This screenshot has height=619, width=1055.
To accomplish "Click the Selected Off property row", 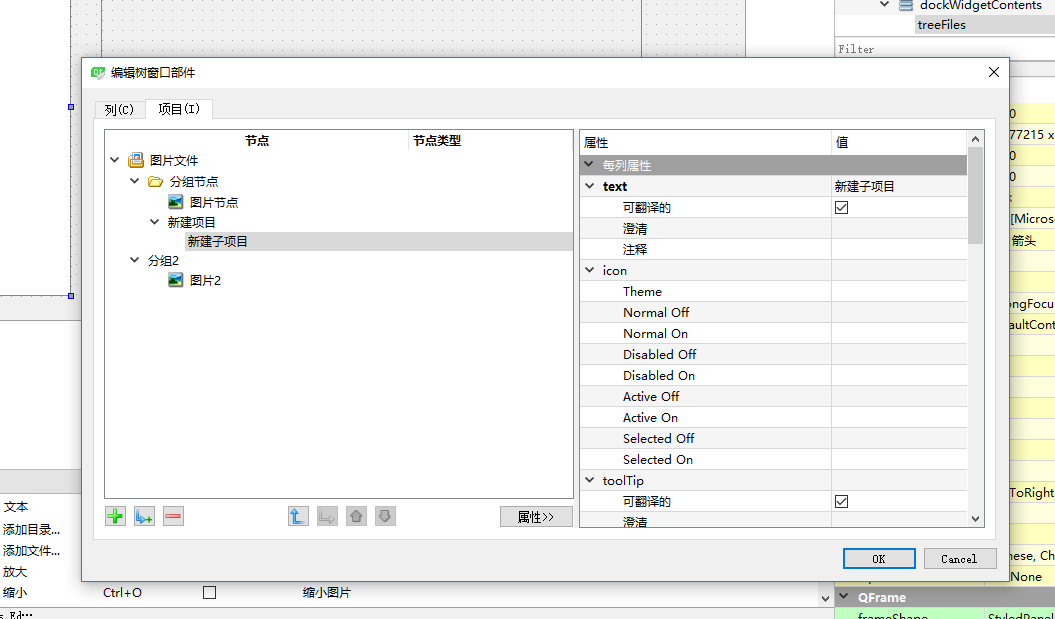I will pos(773,439).
